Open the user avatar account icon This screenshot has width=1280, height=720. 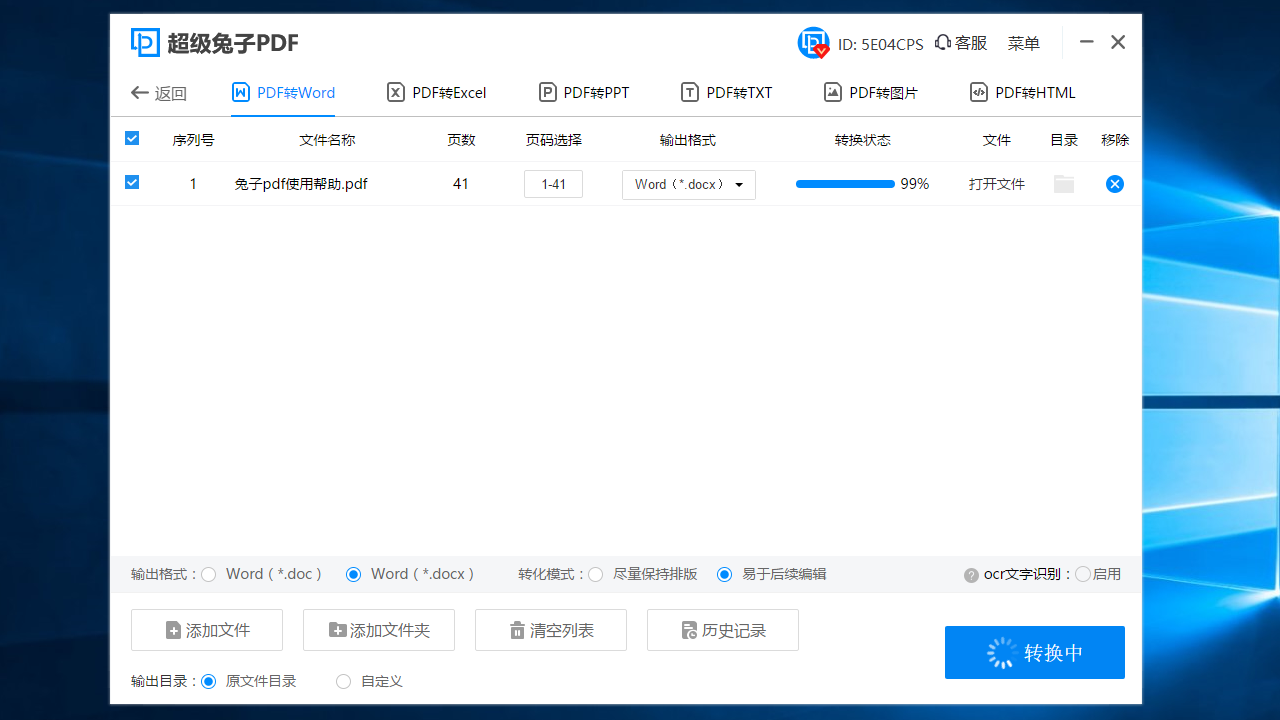click(813, 43)
